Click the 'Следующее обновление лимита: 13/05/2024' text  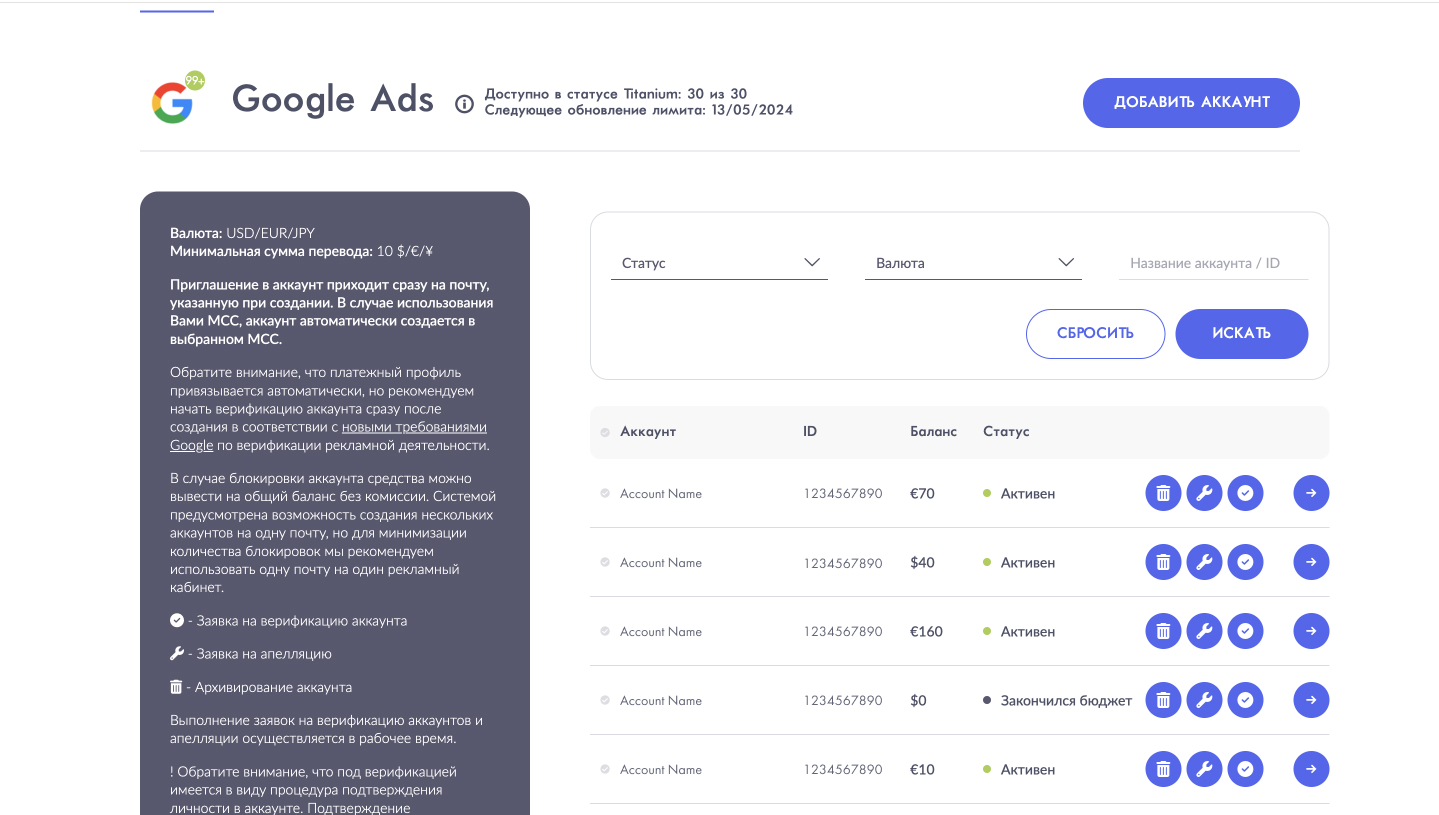[638, 110]
